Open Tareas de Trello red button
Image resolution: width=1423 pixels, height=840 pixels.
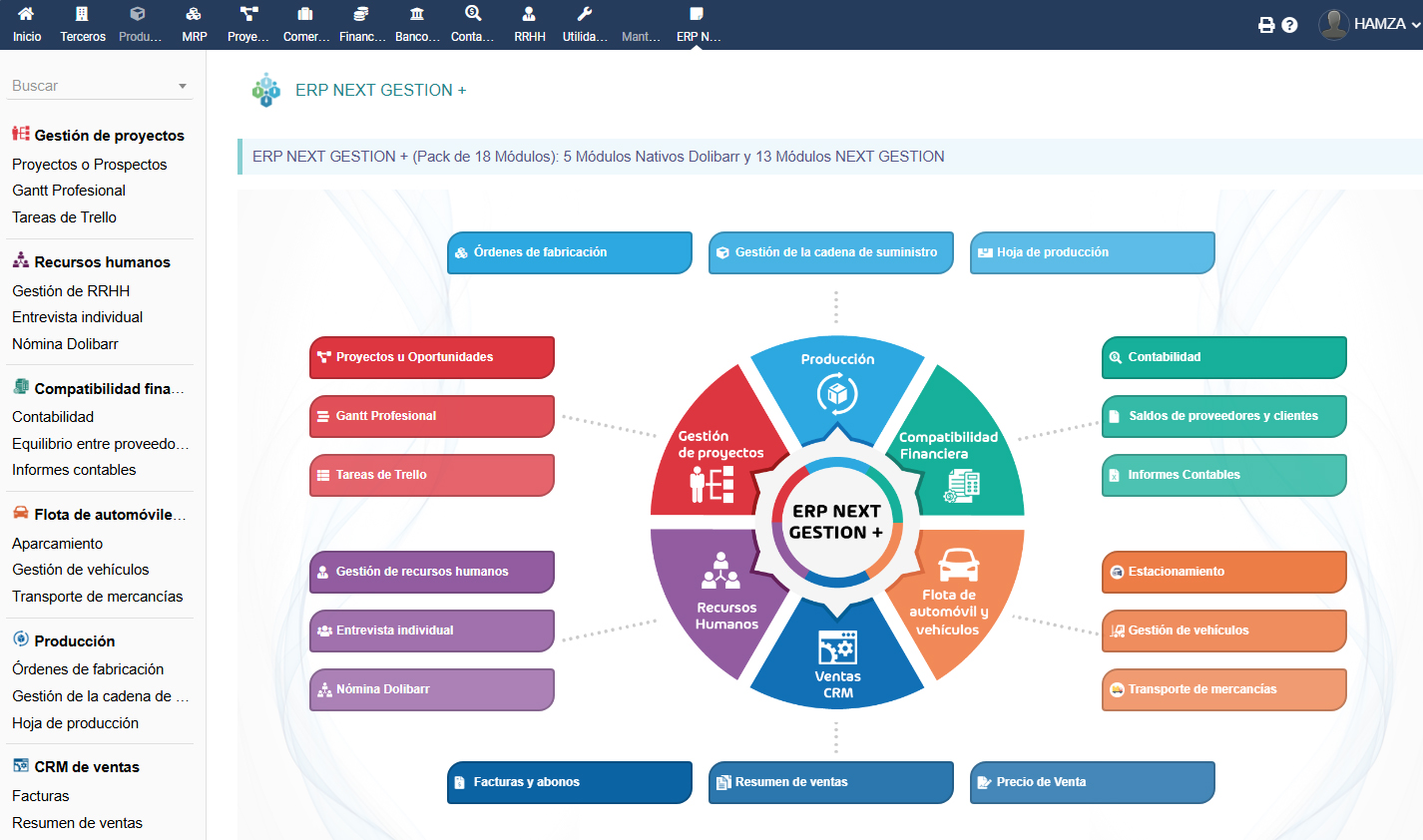(x=432, y=475)
